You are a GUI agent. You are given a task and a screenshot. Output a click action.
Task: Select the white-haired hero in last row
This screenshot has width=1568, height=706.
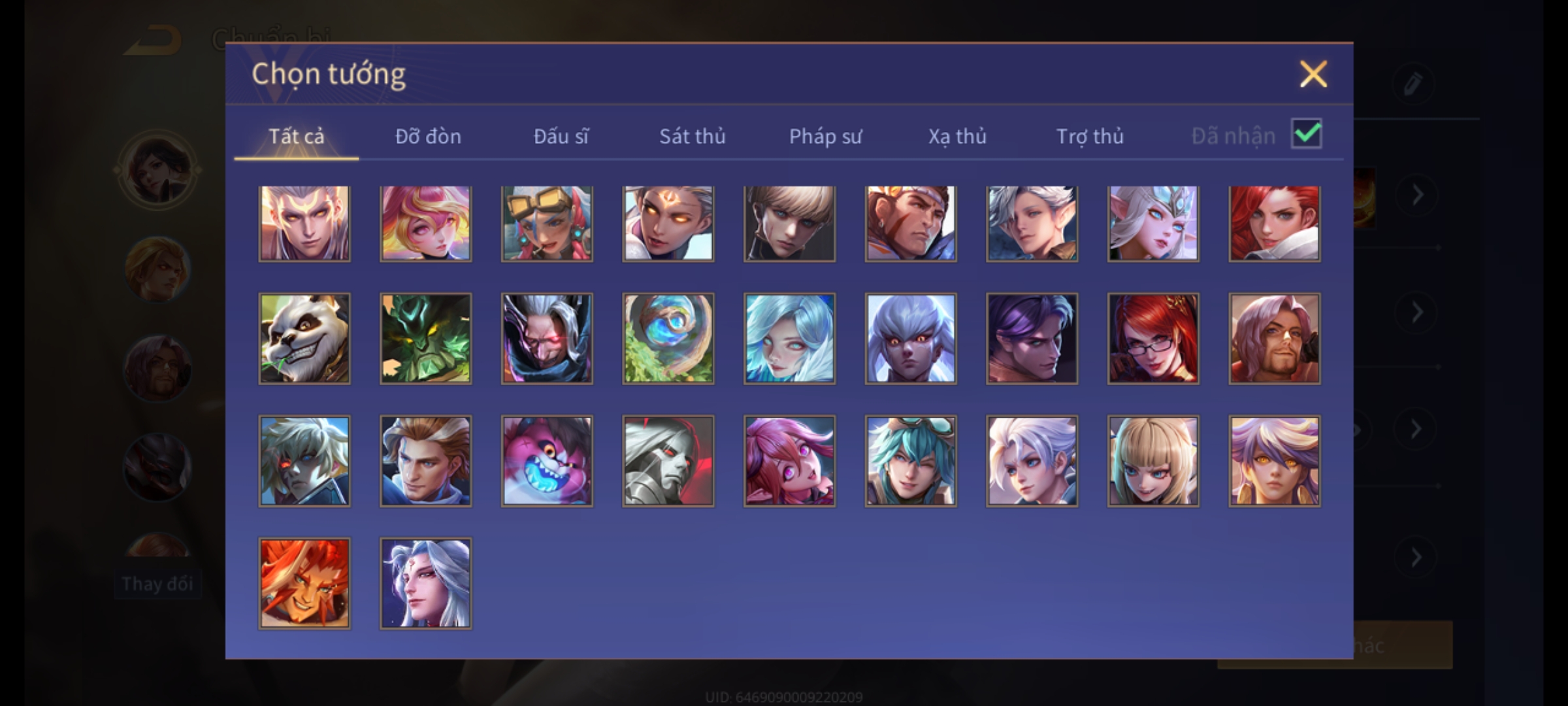click(426, 584)
